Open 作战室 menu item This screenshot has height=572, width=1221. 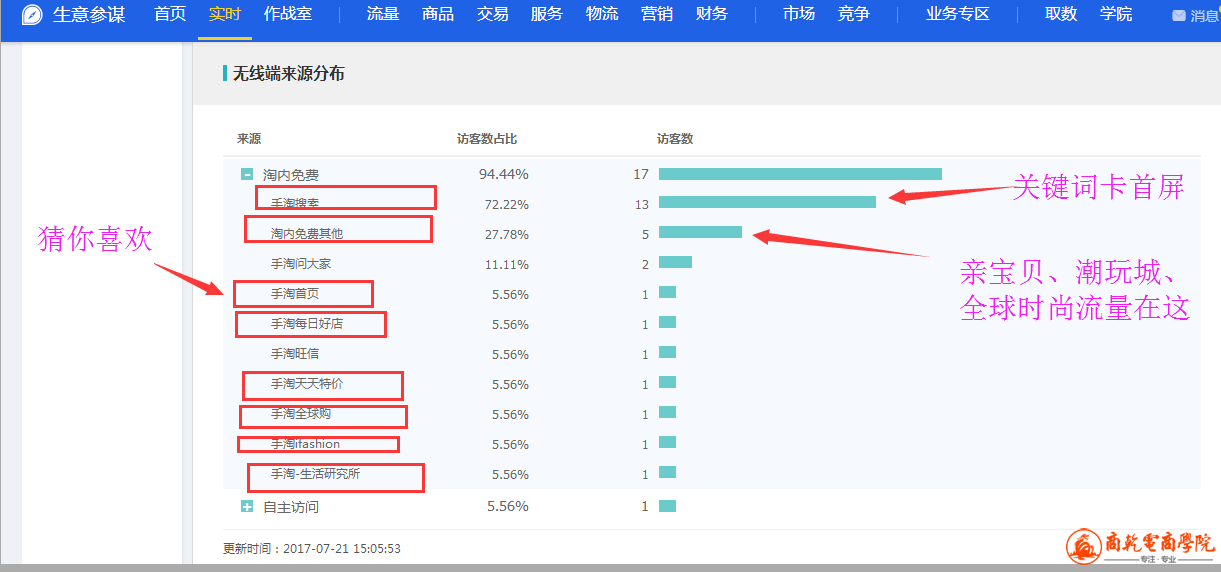point(288,14)
